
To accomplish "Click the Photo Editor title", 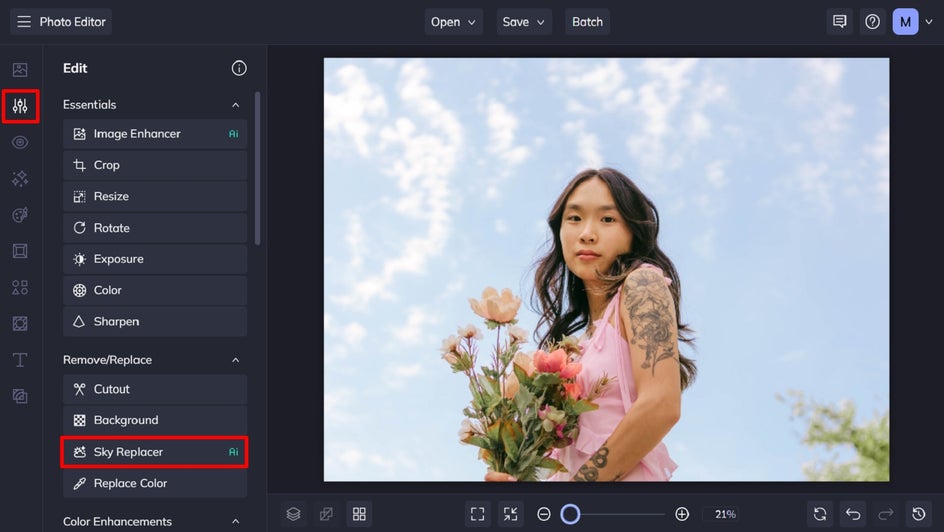I will pos(72,22).
